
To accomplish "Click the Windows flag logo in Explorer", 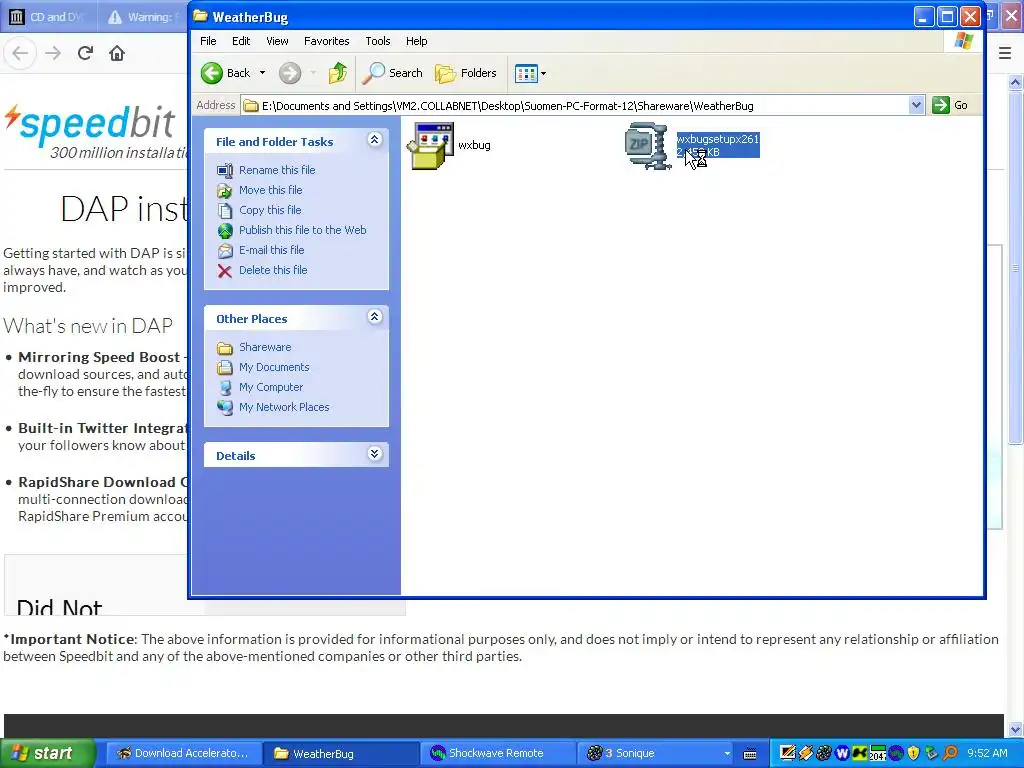I will click(x=963, y=41).
